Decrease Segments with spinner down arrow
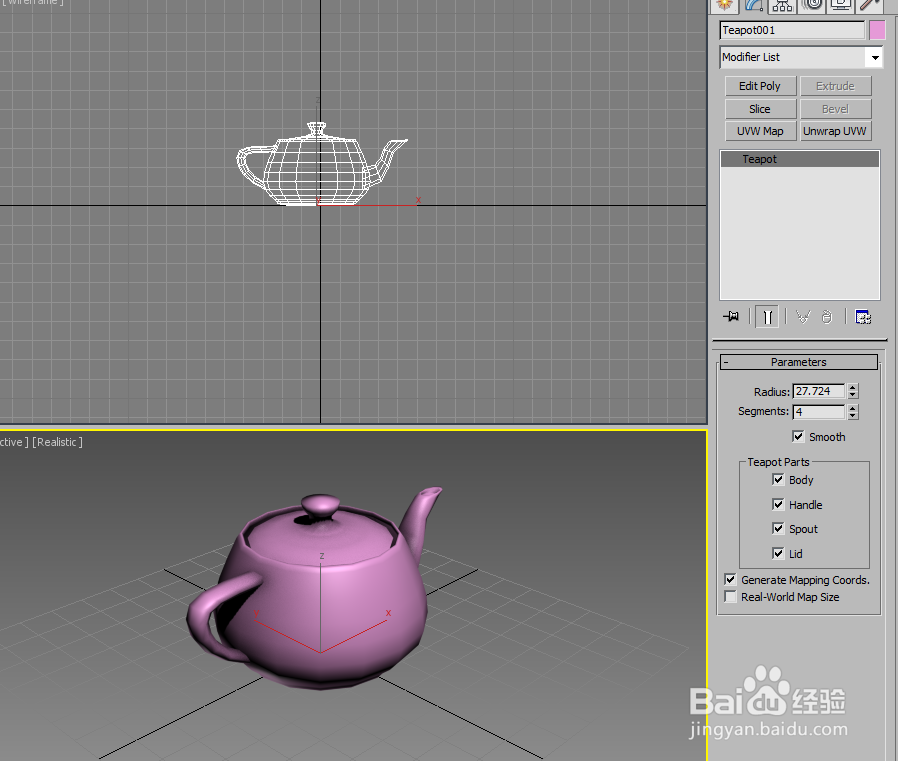The width and height of the screenshot is (898, 761). click(853, 416)
